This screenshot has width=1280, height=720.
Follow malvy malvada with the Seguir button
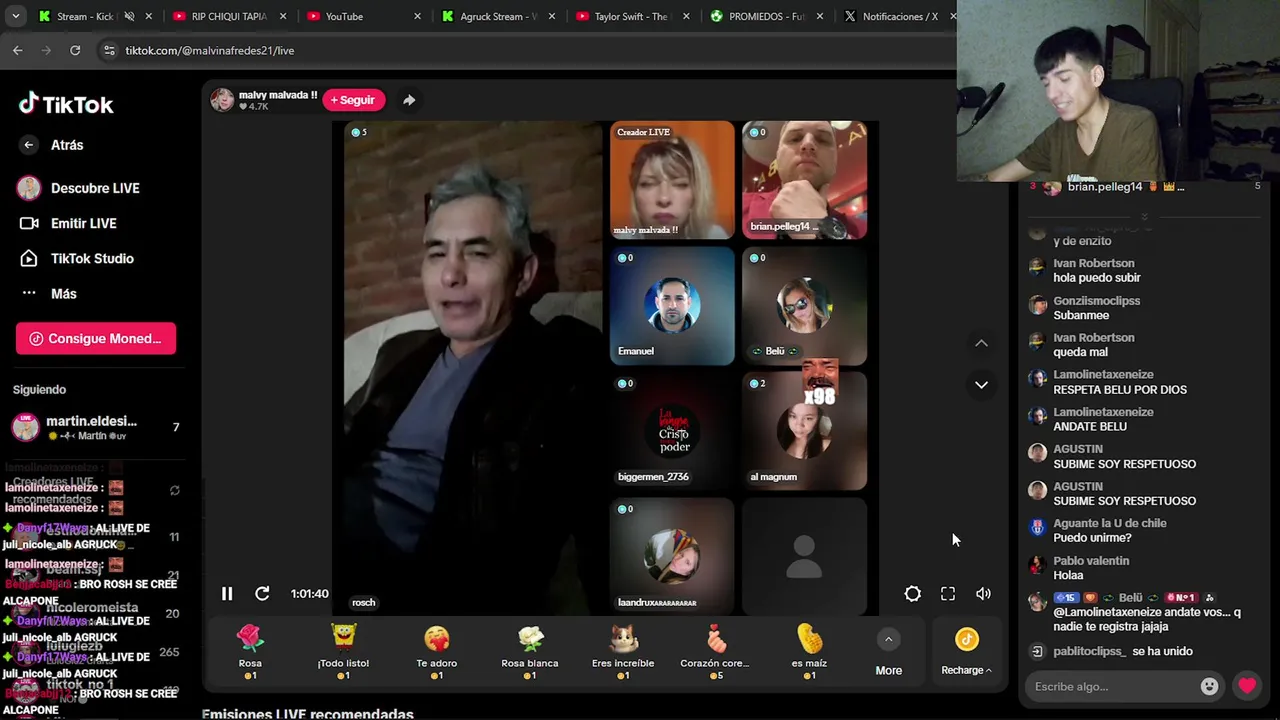353,100
